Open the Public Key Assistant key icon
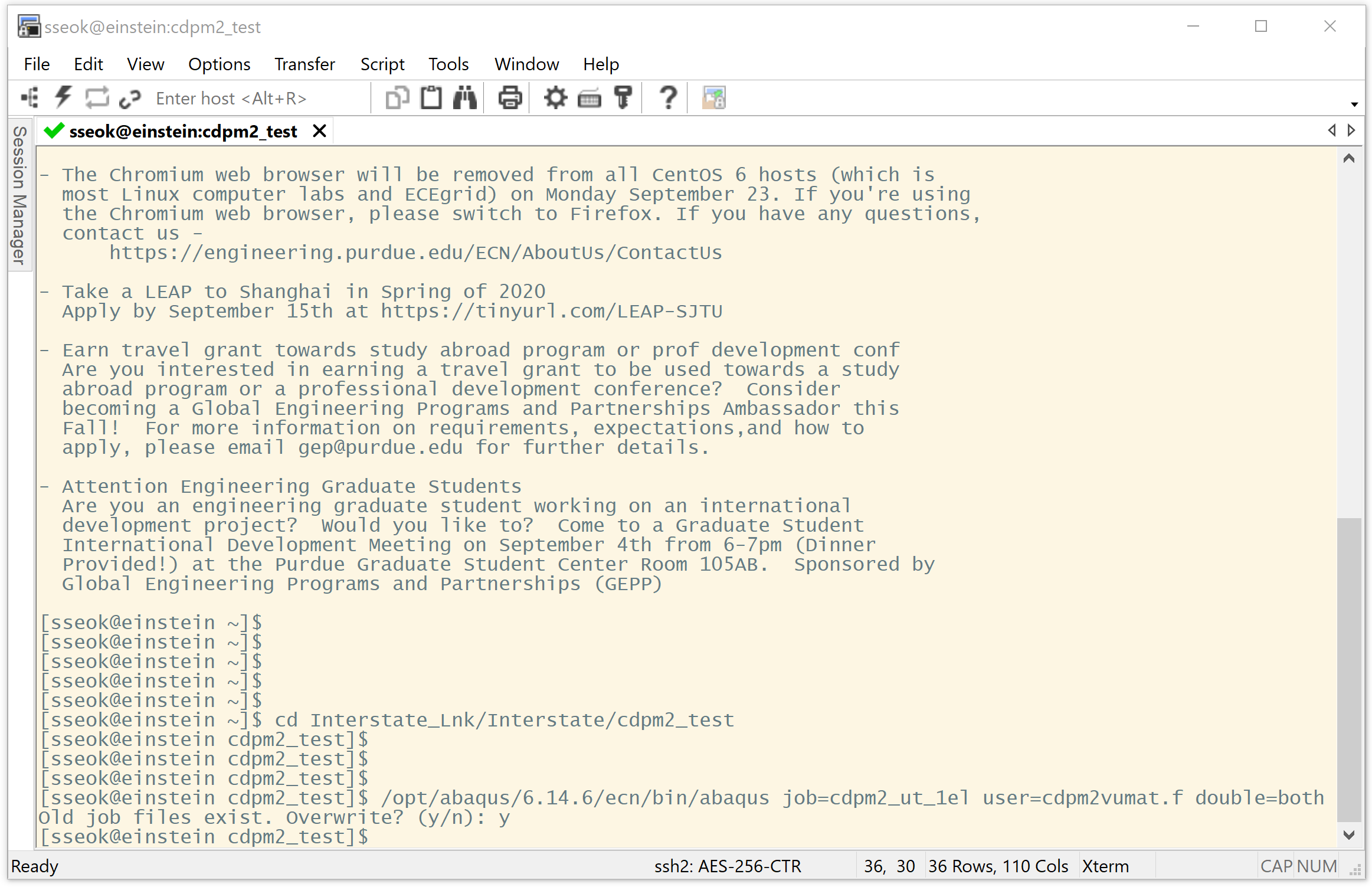 click(x=623, y=98)
